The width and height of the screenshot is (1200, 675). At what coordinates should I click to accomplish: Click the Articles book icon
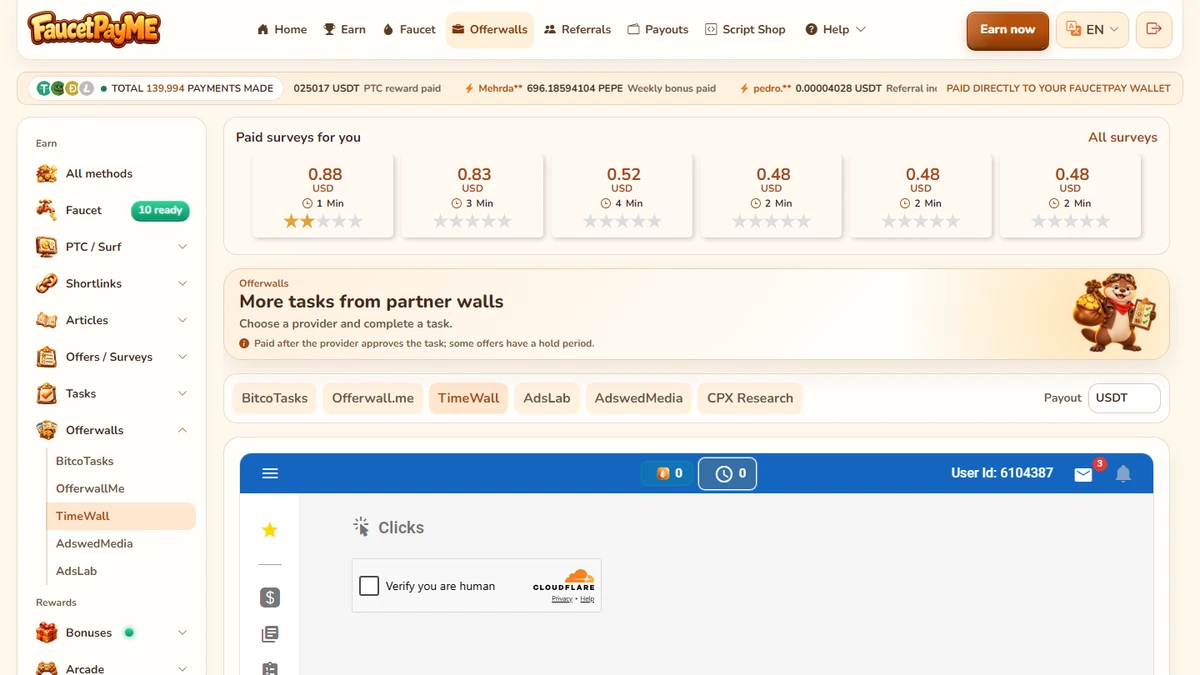coord(46,320)
